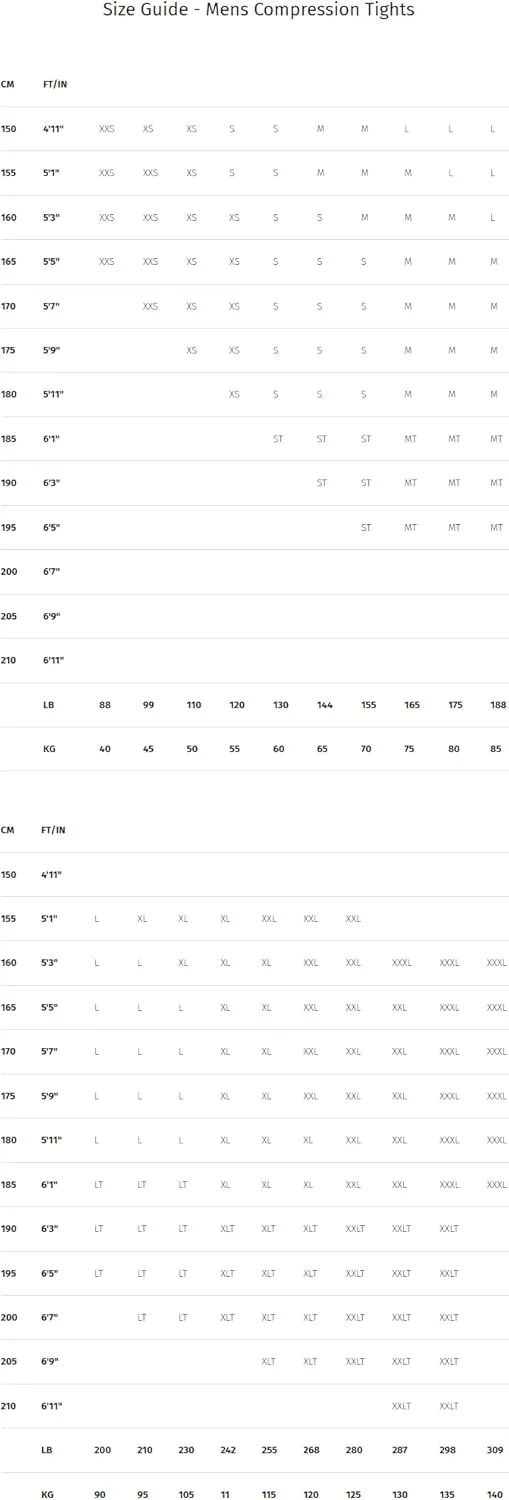Select the 309 LB weight value
This screenshot has height=1500, width=509.
coord(496,1450)
